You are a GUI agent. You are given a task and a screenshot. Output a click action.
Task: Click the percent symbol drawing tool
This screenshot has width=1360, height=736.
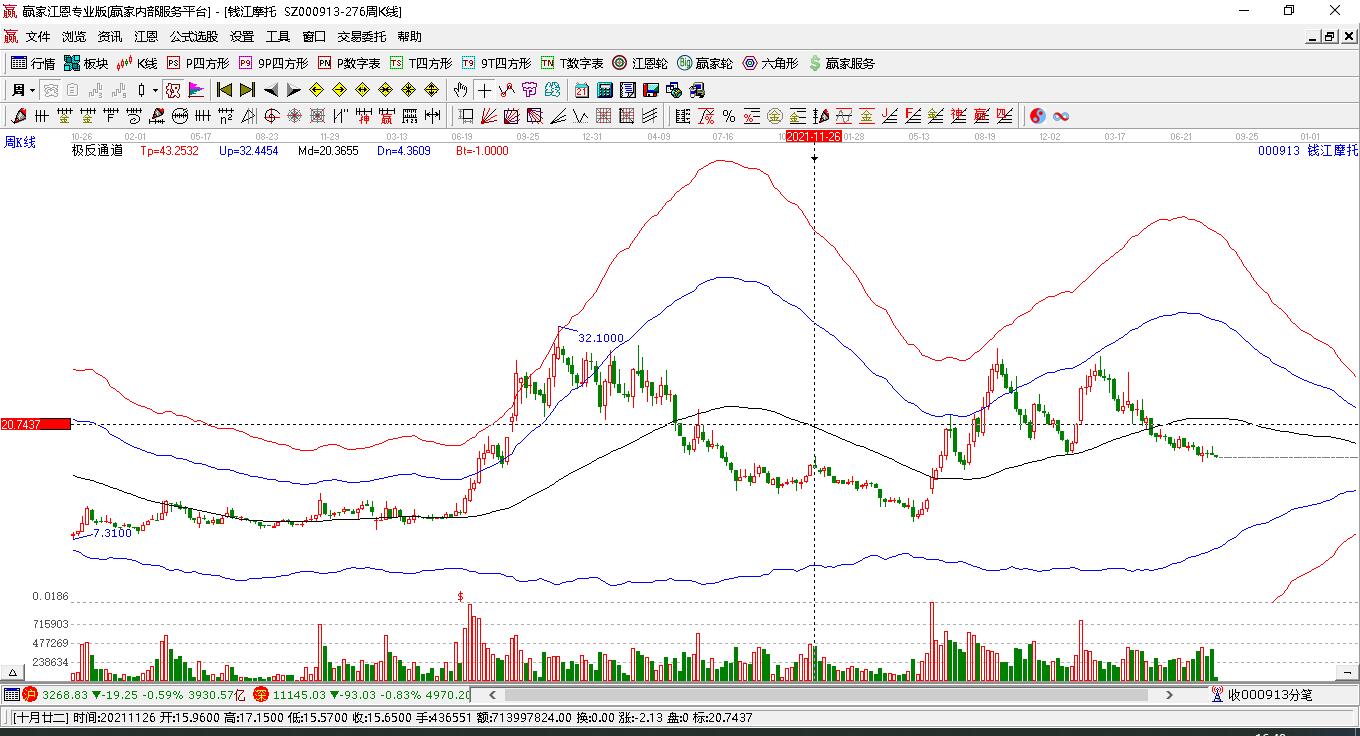[729, 116]
